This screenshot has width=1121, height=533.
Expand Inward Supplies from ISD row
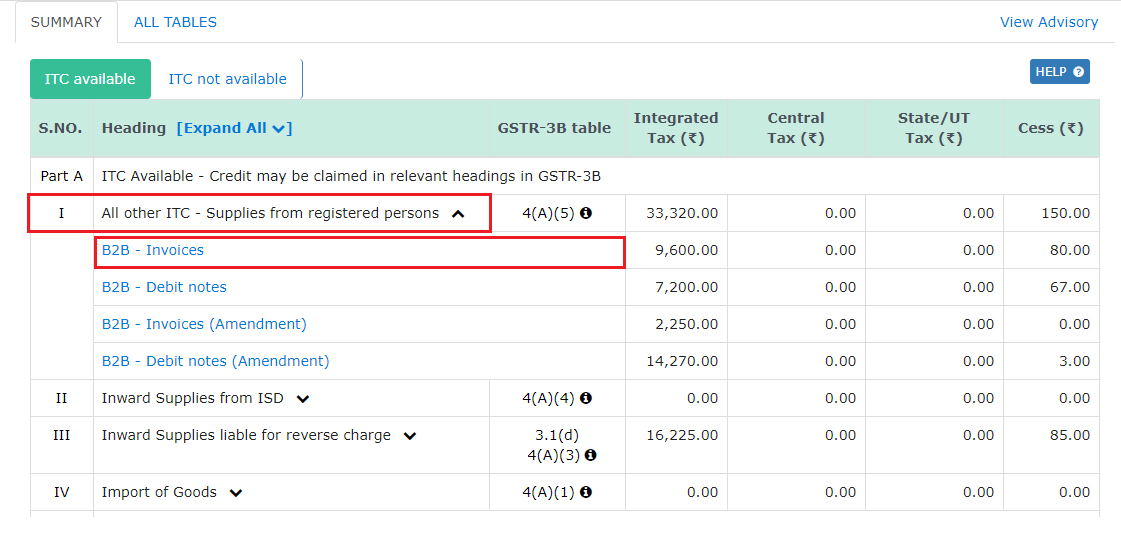point(303,399)
